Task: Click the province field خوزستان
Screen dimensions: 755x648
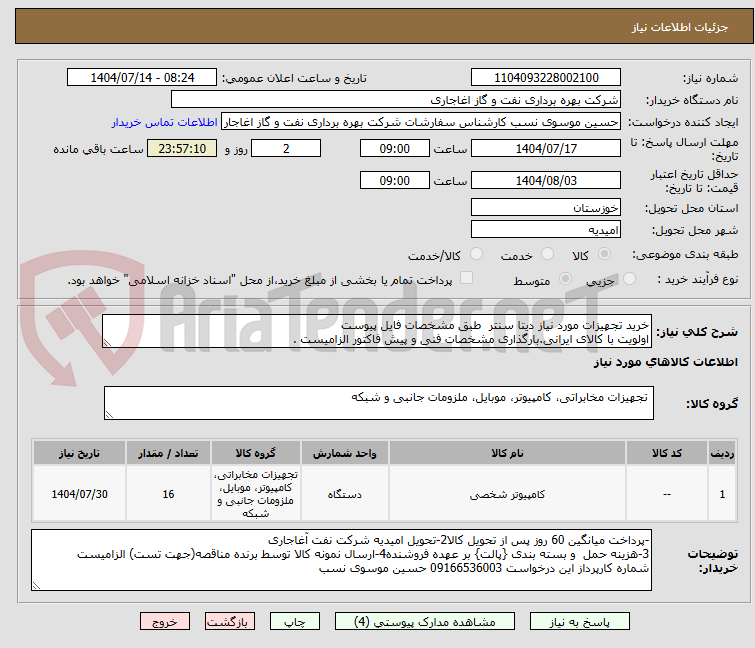Action: point(546,207)
